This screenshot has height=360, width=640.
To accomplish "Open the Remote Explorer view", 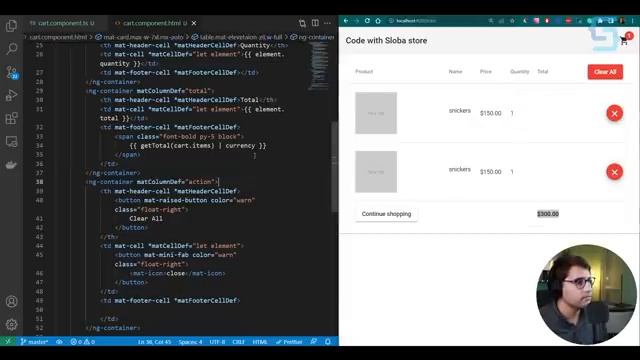I will tap(11, 142).
